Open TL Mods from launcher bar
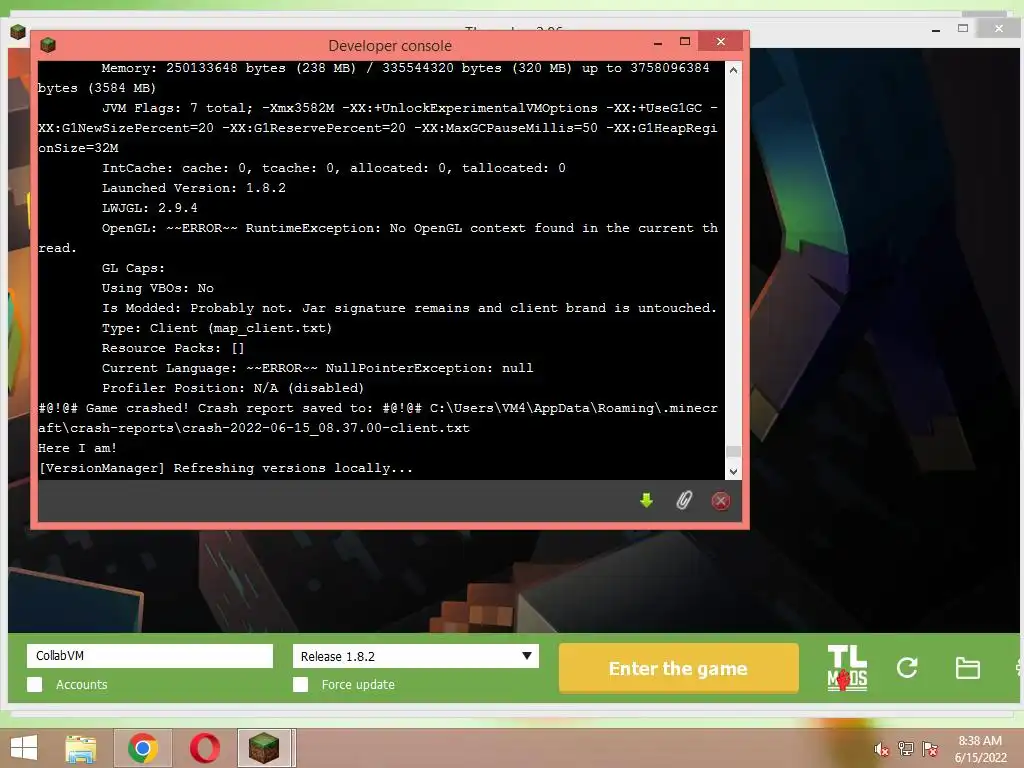1024x768 pixels. tap(847, 668)
